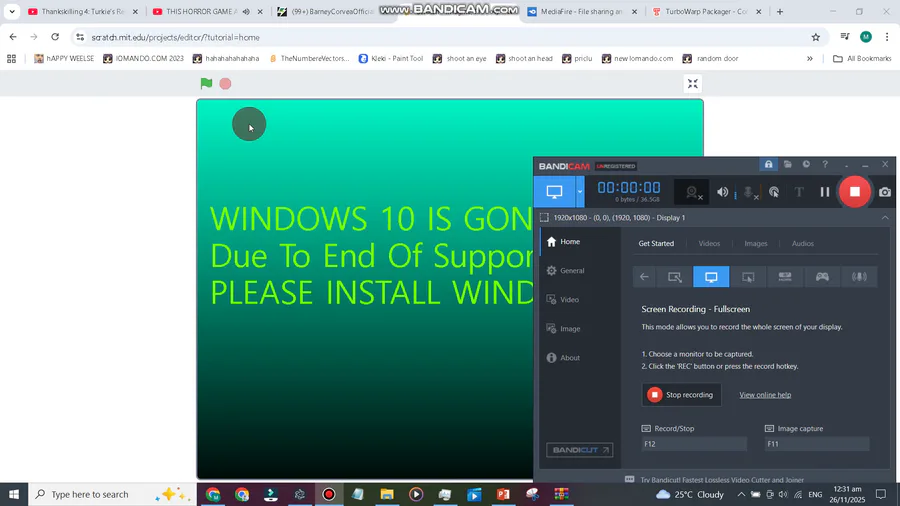
Task: Toggle mouse click effect in Bandicam
Action: tap(774, 192)
